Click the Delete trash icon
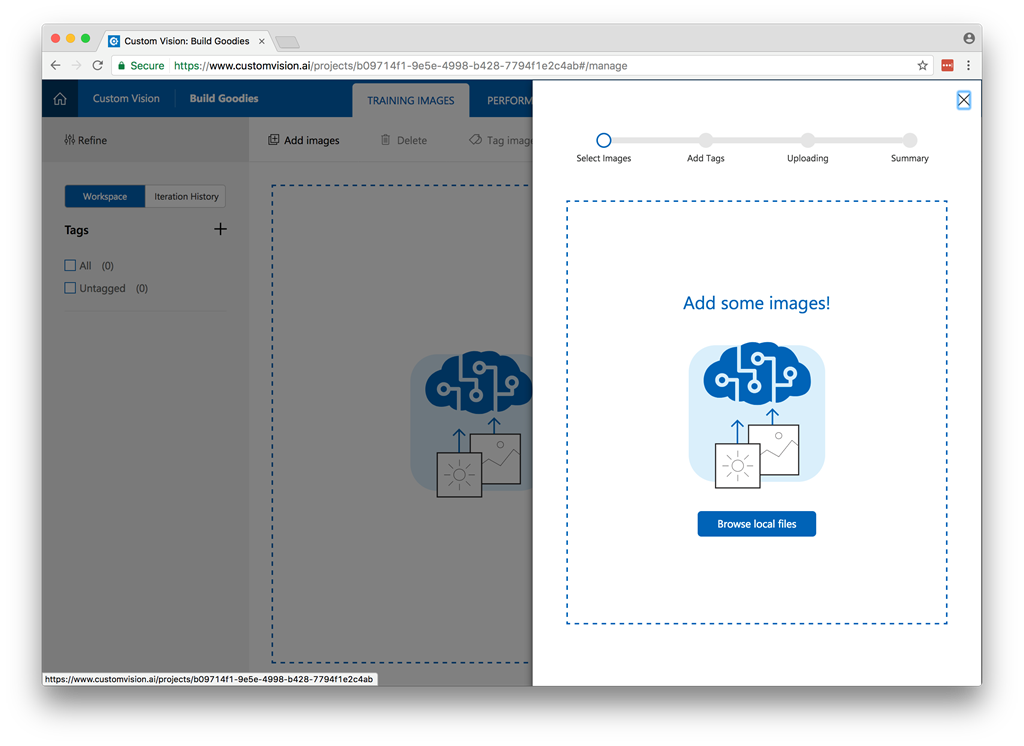 (x=385, y=140)
